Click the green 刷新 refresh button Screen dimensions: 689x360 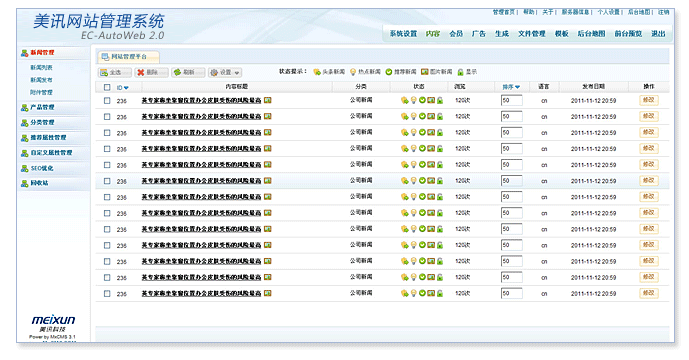[x=188, y=73]
